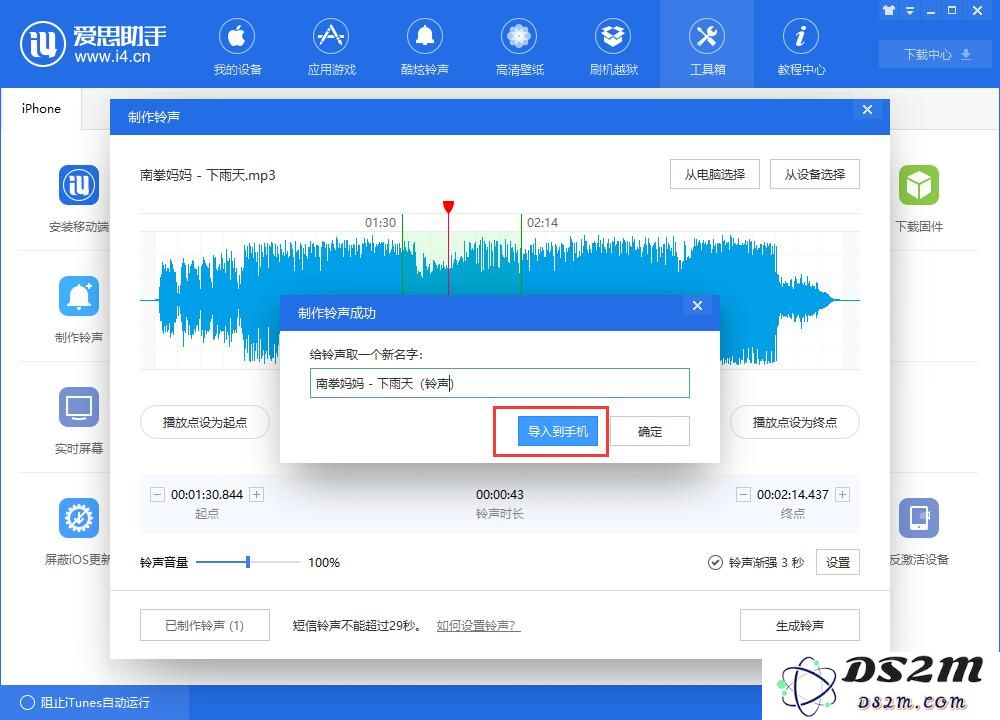Click the 00:02:14.437 end time value

(793, 494)
